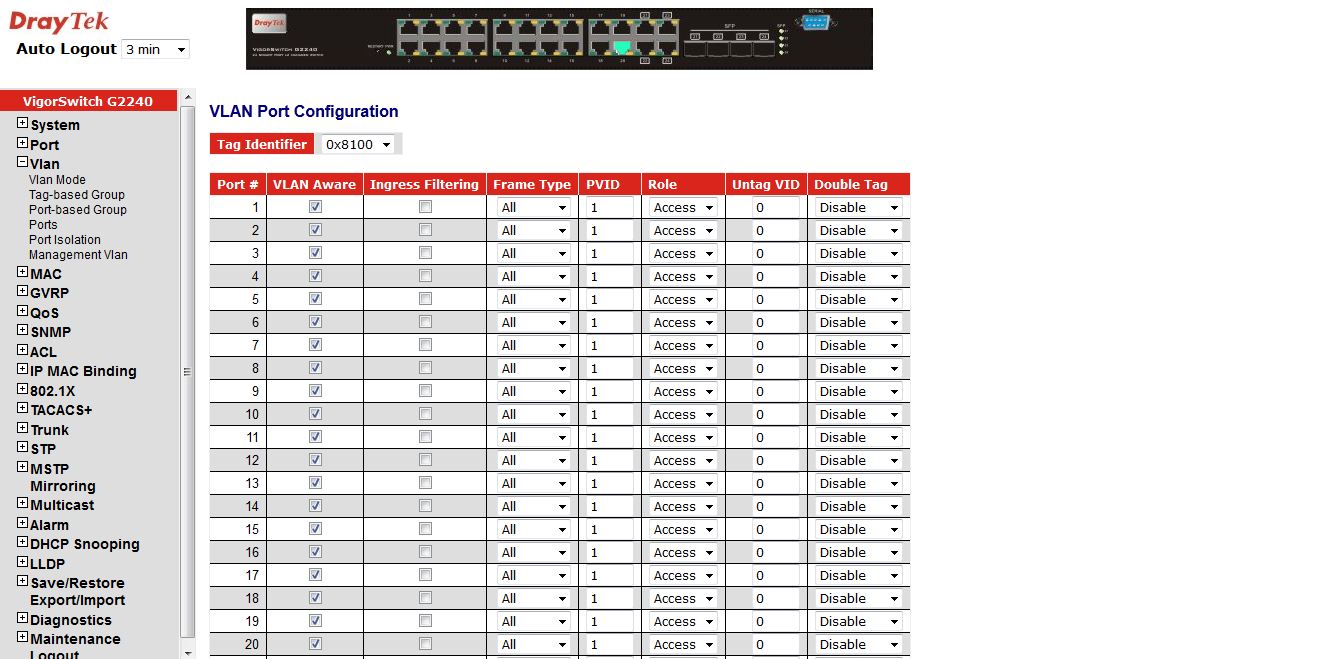Image resolution: width=1333 pixels, height=659 pixels.
Task: Open the Role dropdown for port 3
Action: click(x=684, y=253)
